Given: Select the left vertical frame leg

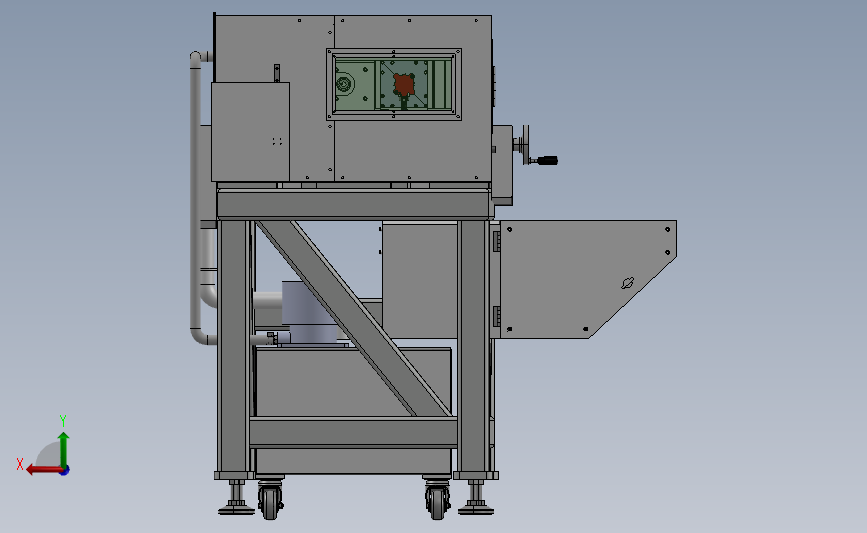Looking at the screenshot, I should 233,347.
